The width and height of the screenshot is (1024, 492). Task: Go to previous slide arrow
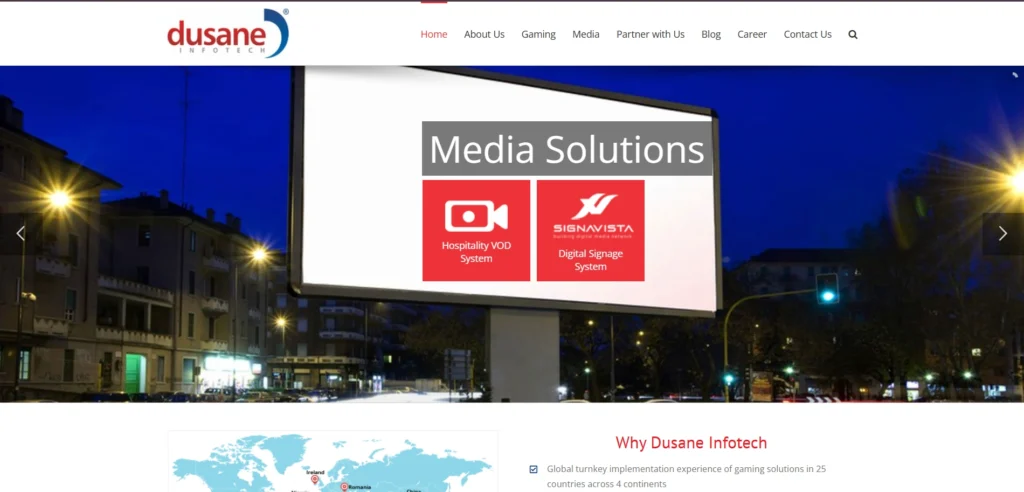(21, 233)
